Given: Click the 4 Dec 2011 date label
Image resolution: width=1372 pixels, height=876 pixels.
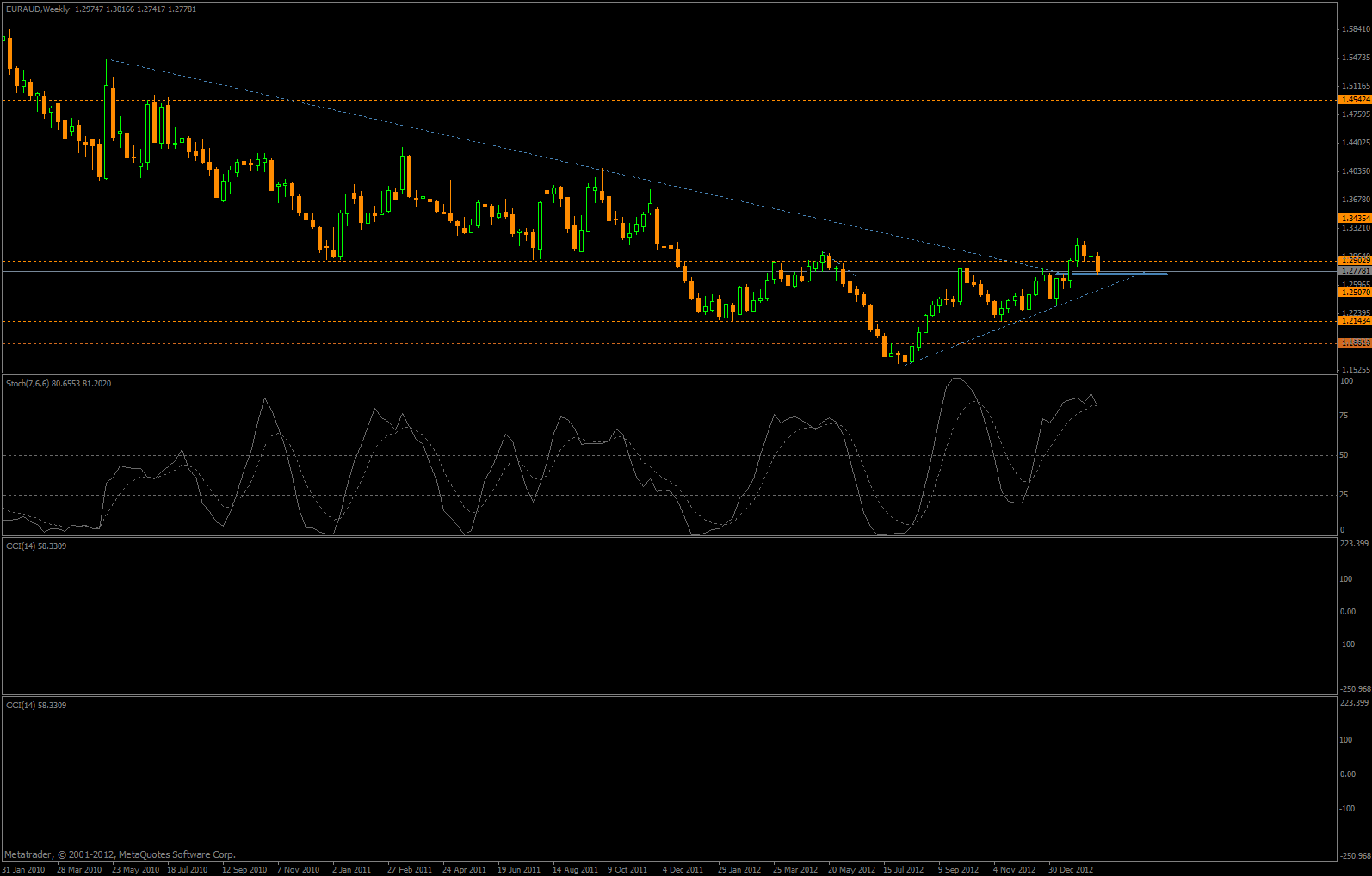Looking at the screenshot, I should point(683,870).
